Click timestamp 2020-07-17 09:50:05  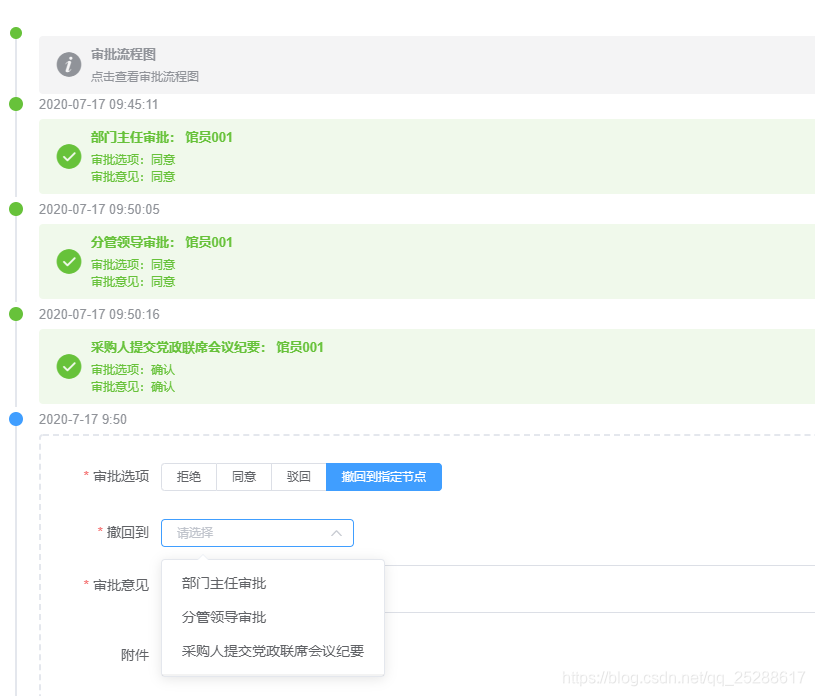(x=99, y=209)
